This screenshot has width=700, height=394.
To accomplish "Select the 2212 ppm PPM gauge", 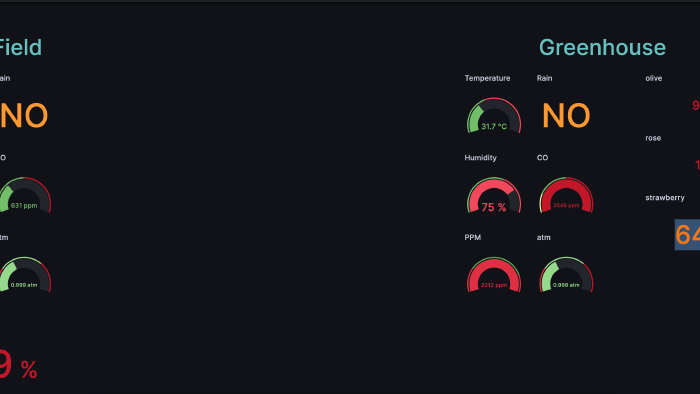I will click(494, 275).
